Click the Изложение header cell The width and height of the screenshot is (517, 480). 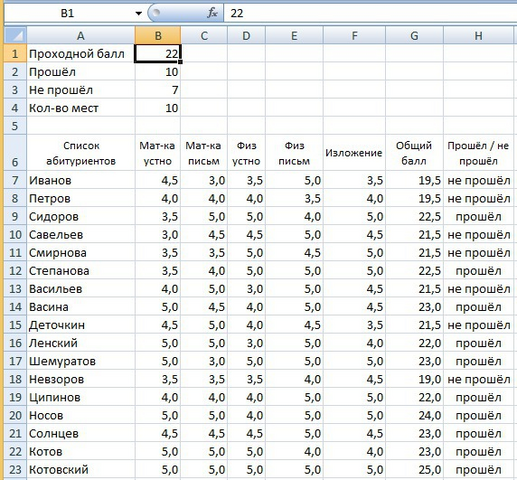354,153
